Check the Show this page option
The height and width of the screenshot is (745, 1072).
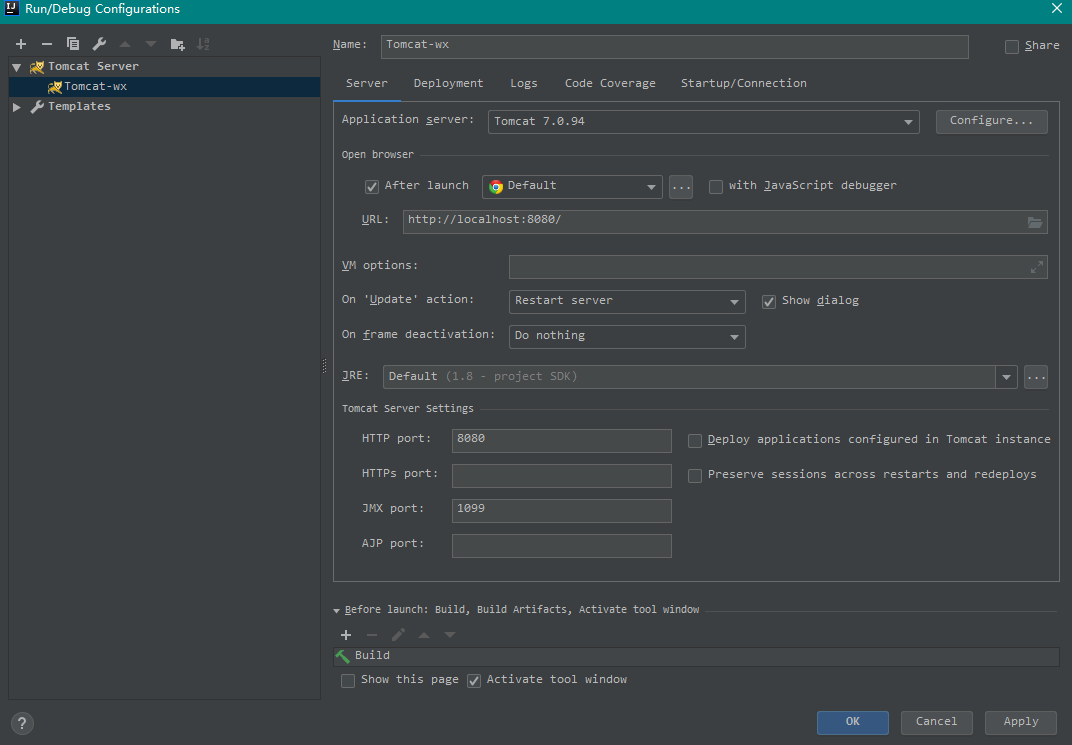point(348,681)
